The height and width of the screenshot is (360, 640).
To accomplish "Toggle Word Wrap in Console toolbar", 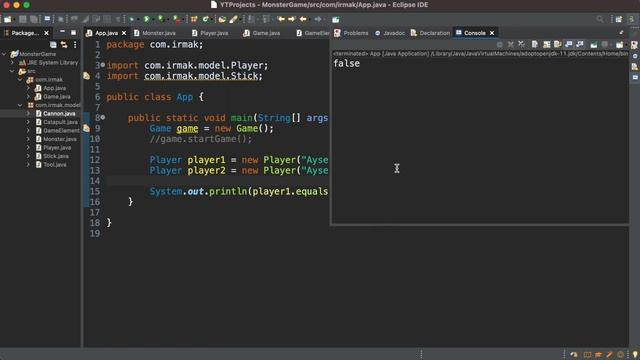I will pos(558,44).
